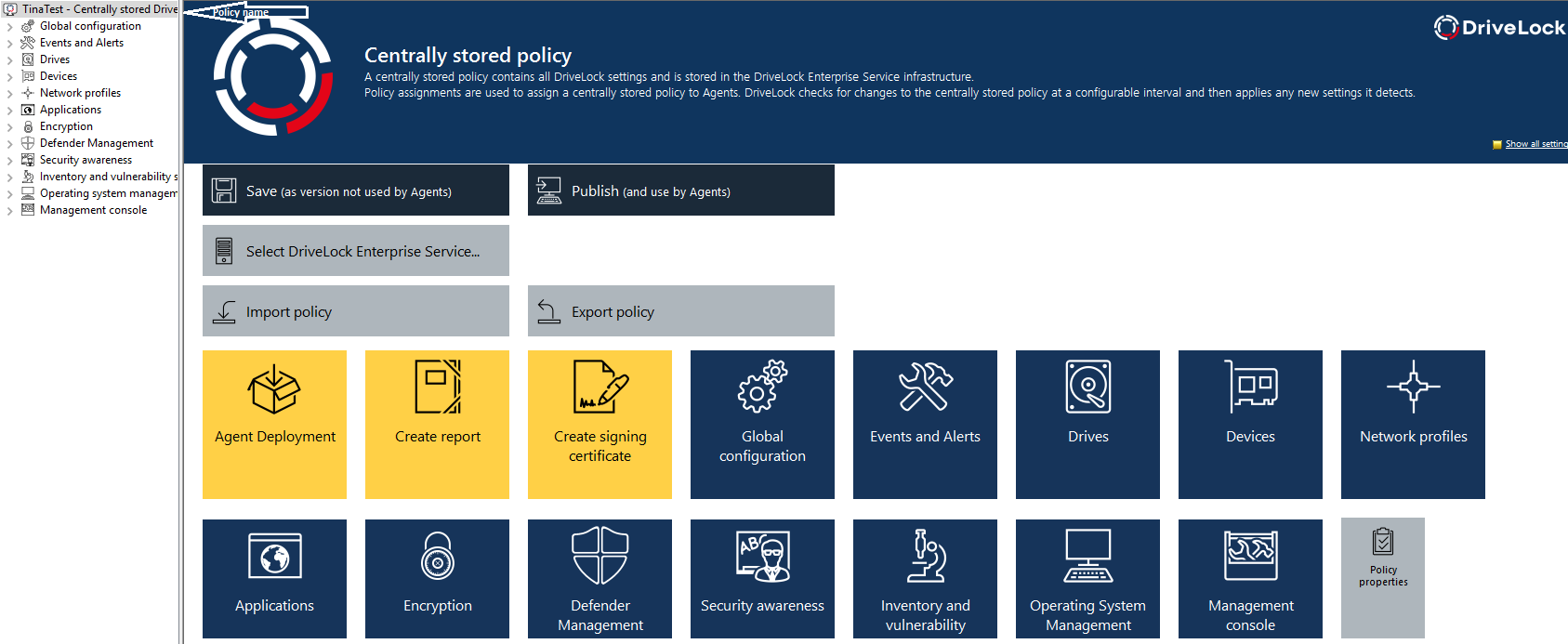1568x644 pixels.
Task: Open the Defender Management shield tile
Action: pos(600,578)
